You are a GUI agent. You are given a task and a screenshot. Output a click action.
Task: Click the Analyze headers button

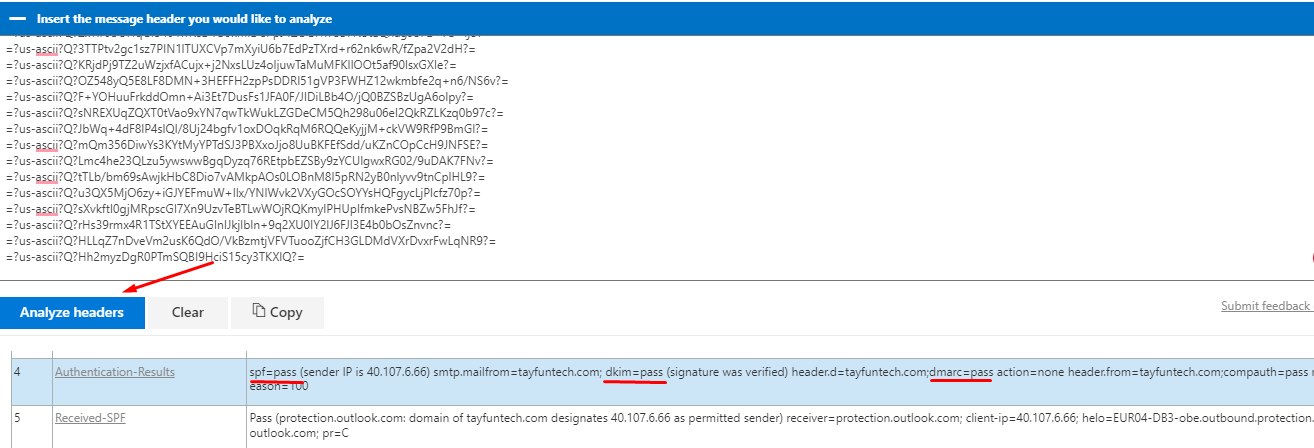[x=72, y=312]
